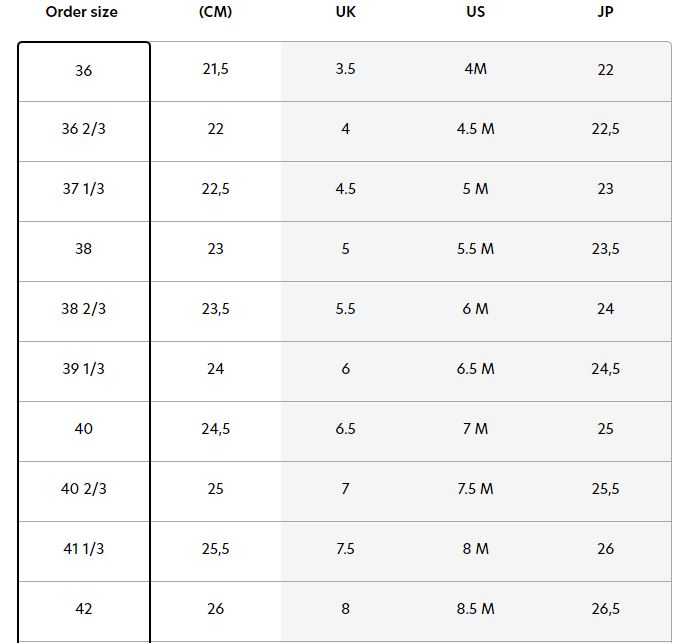Image resolution: width=693 pixels, height=643 pixels.
Task: Click the US column header
Action: tap(476, 12)
